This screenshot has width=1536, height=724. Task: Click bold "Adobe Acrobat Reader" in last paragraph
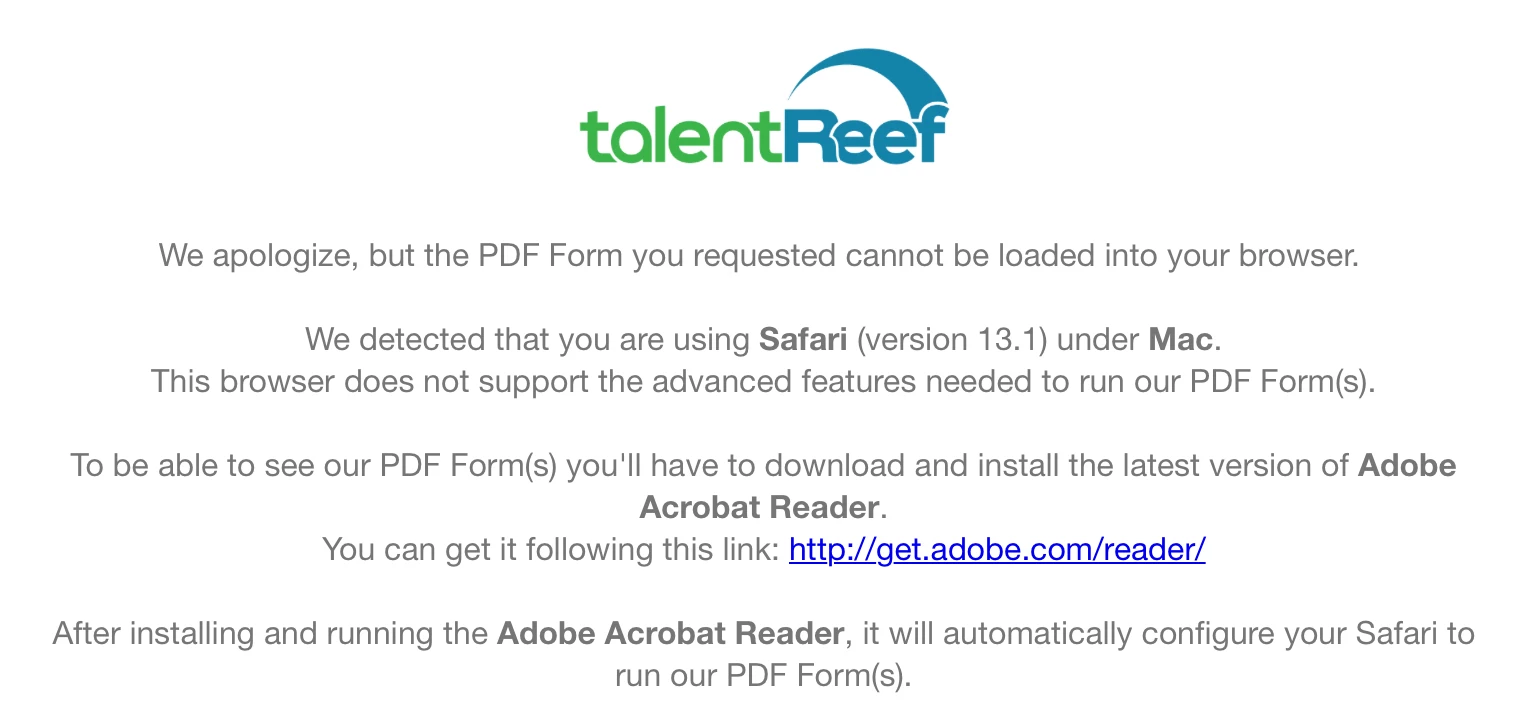(x=670, y=633)
